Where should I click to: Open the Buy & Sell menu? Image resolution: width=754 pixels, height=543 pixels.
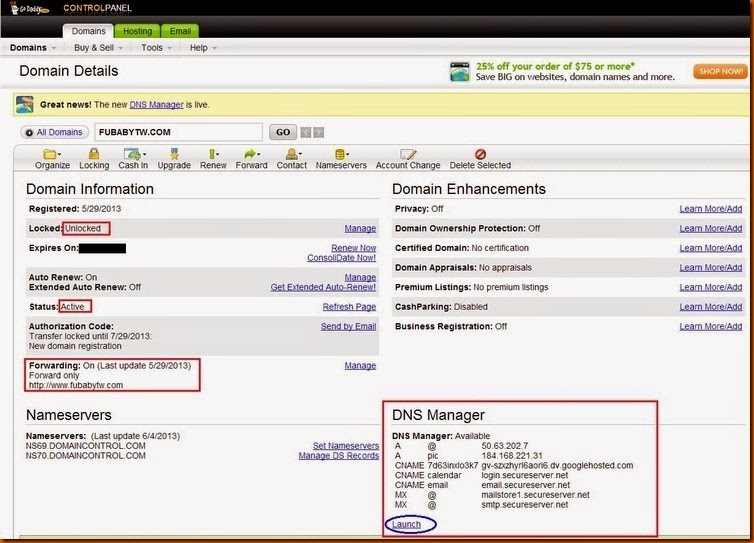(x=98, y=48)
